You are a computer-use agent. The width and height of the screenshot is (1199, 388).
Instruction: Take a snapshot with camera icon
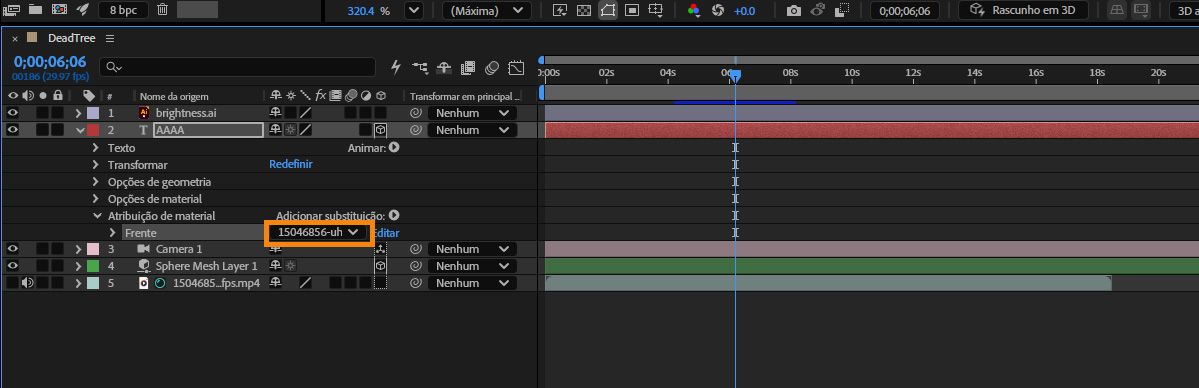click(x=794, y=11)
